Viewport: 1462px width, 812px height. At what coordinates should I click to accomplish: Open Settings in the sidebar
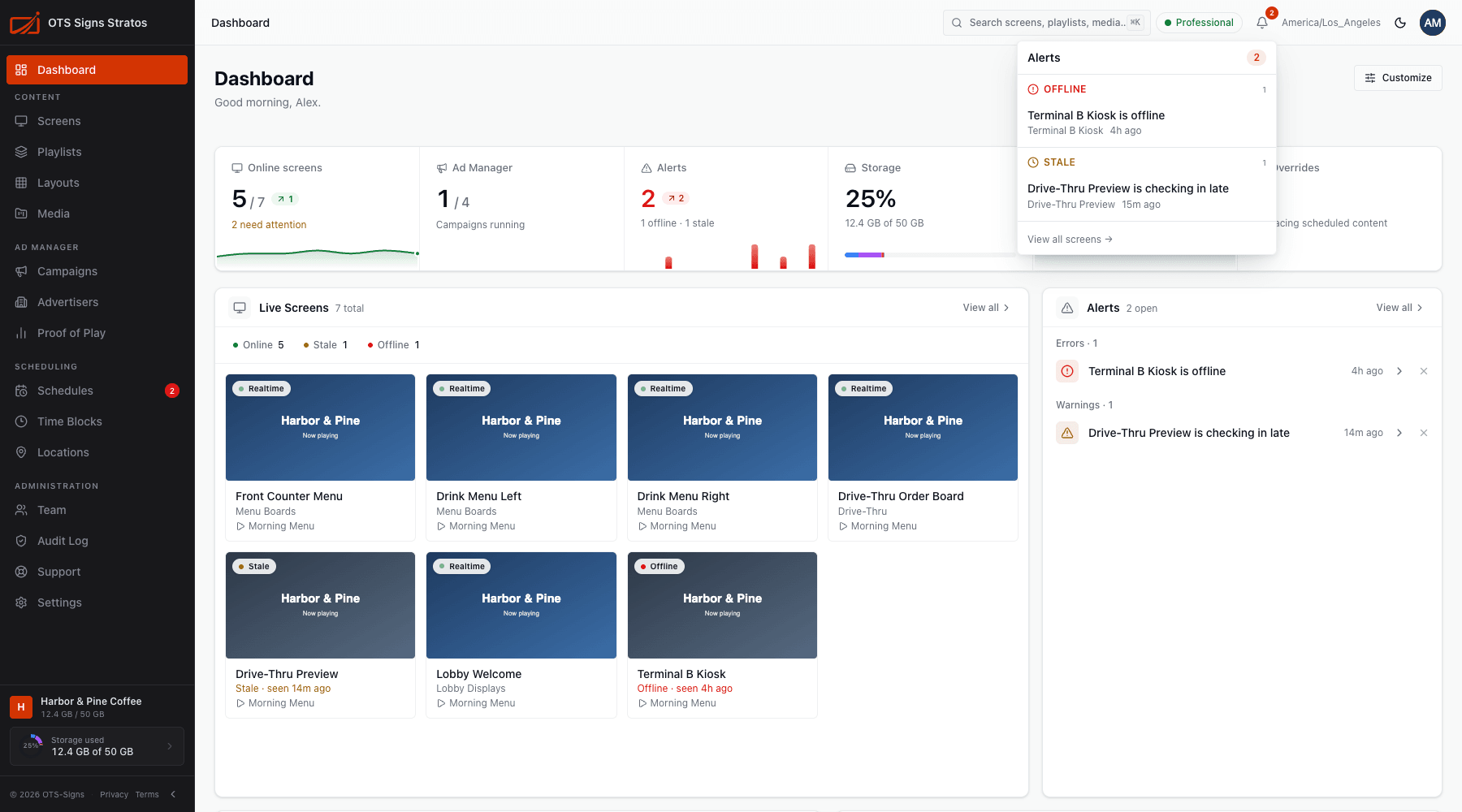97,603
